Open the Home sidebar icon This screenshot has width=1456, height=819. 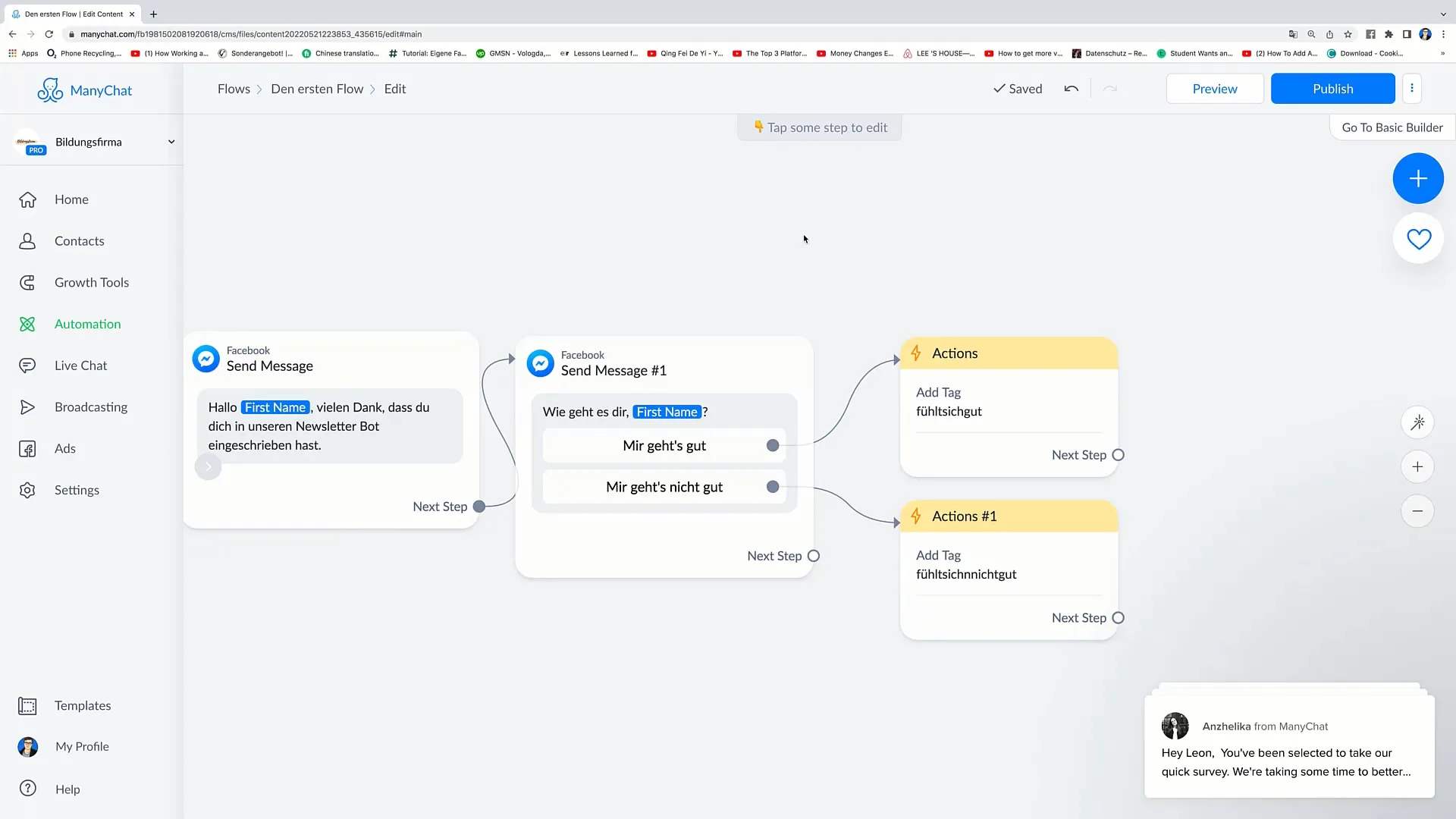(27, 199)
